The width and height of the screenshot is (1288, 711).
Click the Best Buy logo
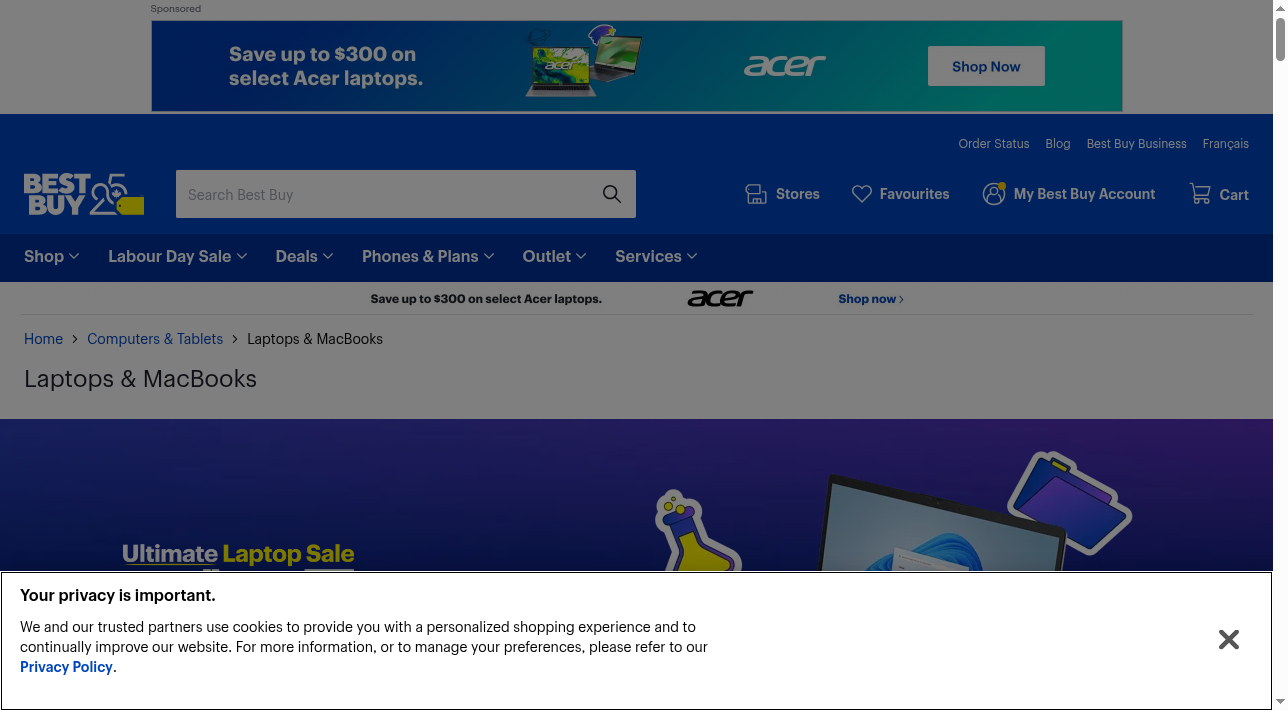[84, 194]
